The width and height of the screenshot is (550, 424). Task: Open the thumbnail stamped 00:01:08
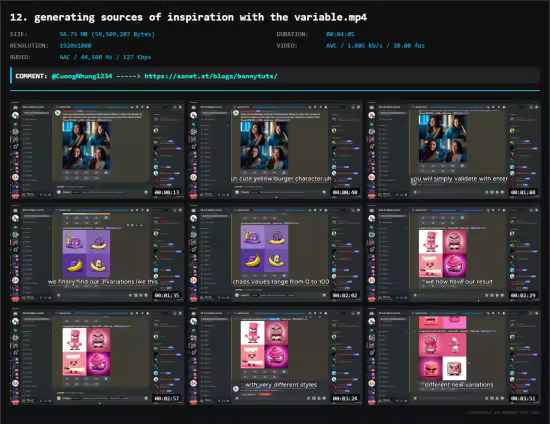(454, 150)
